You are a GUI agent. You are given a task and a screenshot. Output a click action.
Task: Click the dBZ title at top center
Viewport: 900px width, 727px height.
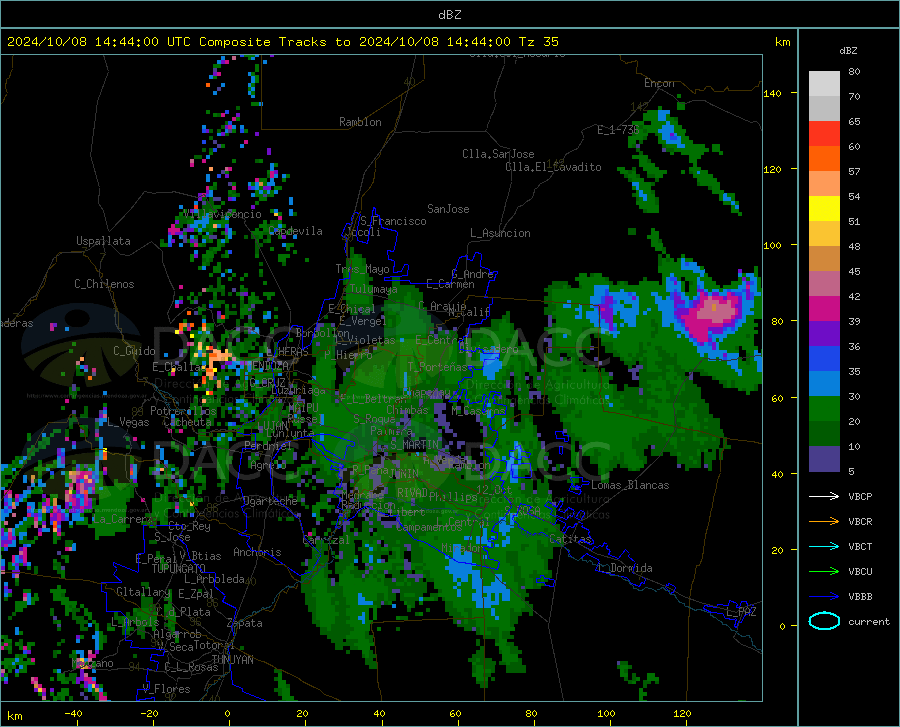point(449,15)
